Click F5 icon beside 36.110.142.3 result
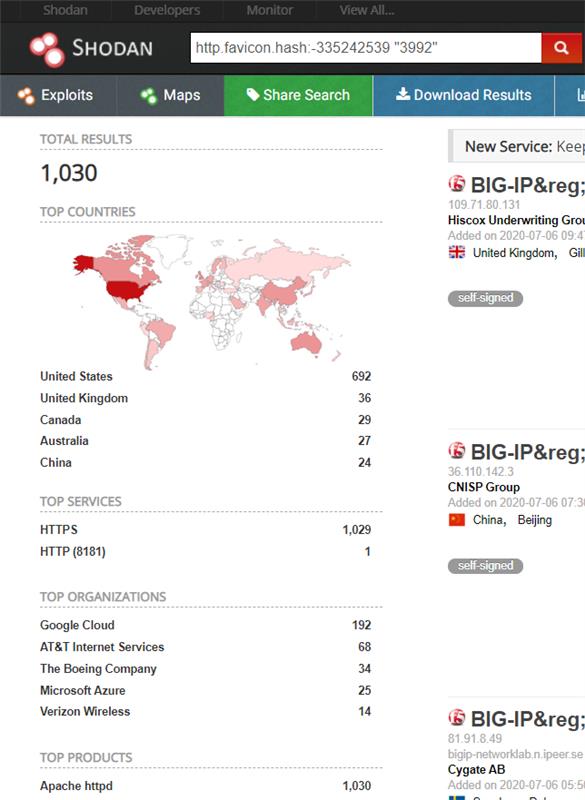The image size is (585, 800). point(456,450)
